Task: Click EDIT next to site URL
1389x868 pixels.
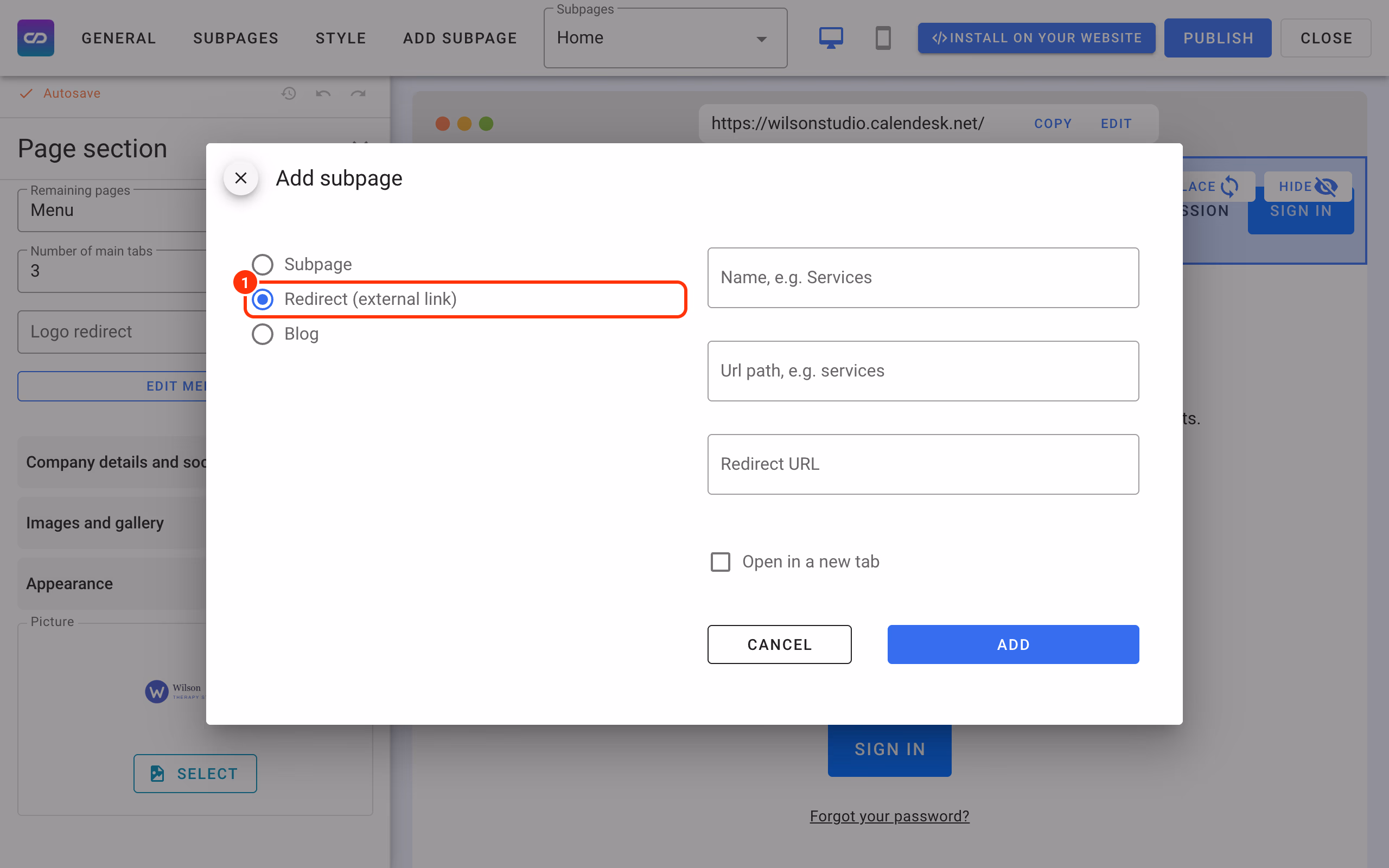Action: (1117, 124)
